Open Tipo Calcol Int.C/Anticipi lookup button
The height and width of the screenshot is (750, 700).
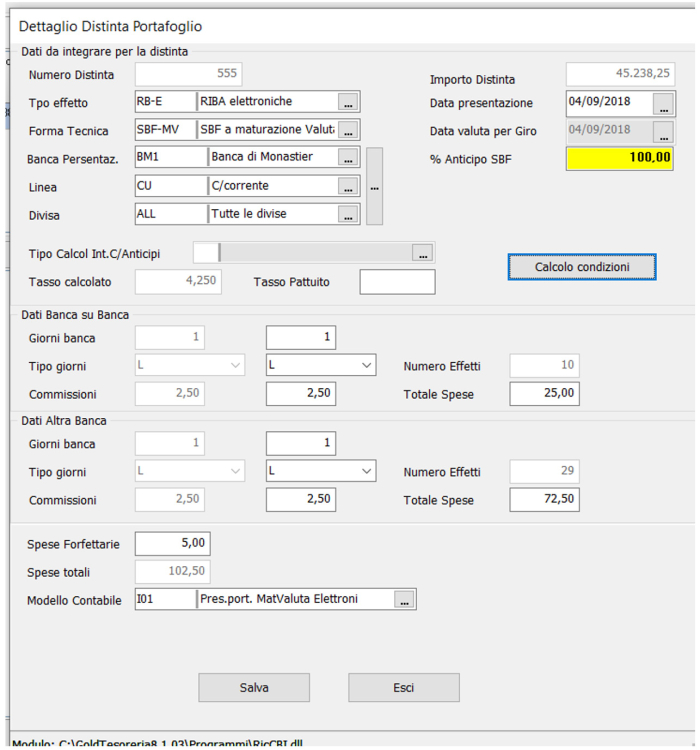pos(422,253)
